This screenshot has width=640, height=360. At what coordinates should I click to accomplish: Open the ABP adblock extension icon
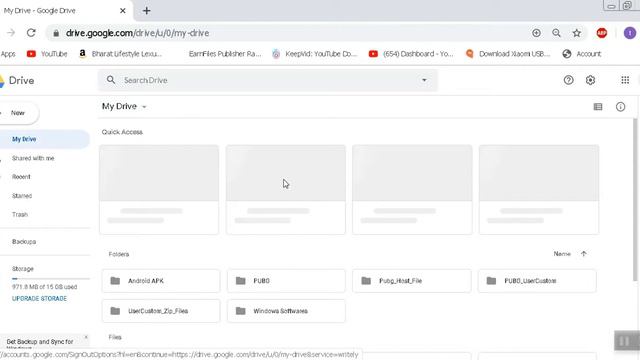pyautogui.click(x=602, y=33)
